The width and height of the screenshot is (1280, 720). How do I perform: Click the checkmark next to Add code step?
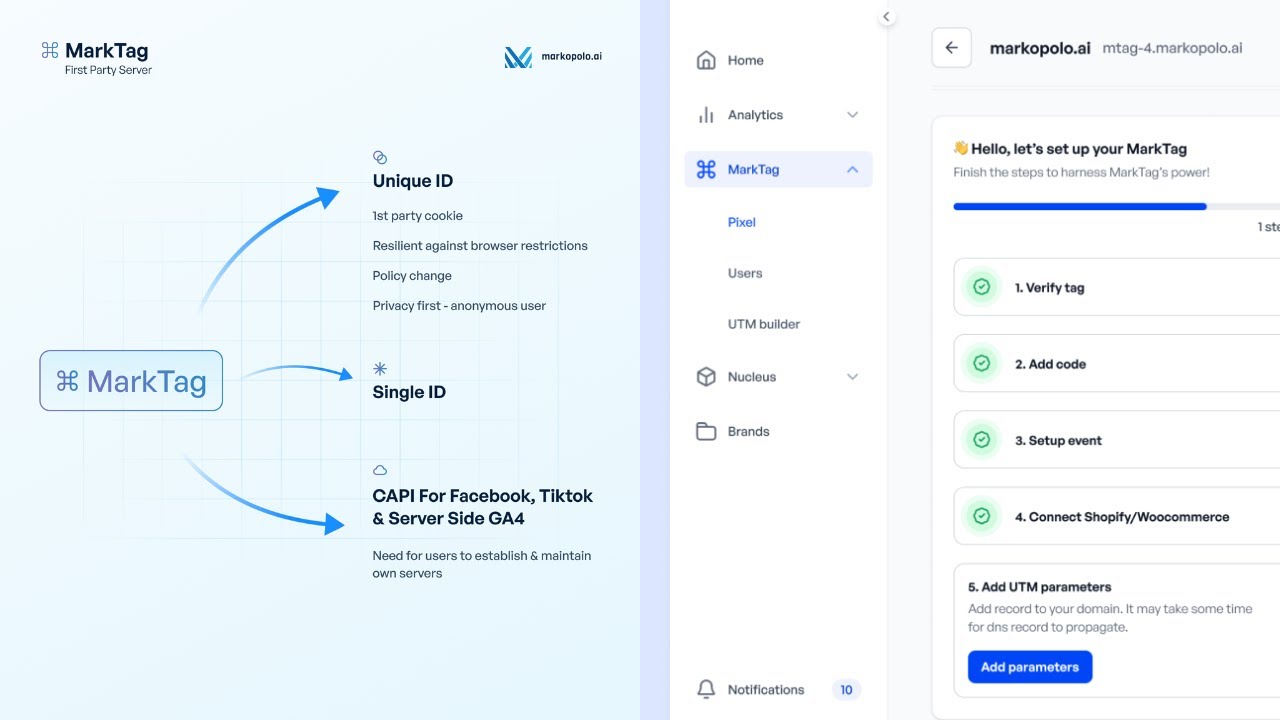(x=981, y=363)
